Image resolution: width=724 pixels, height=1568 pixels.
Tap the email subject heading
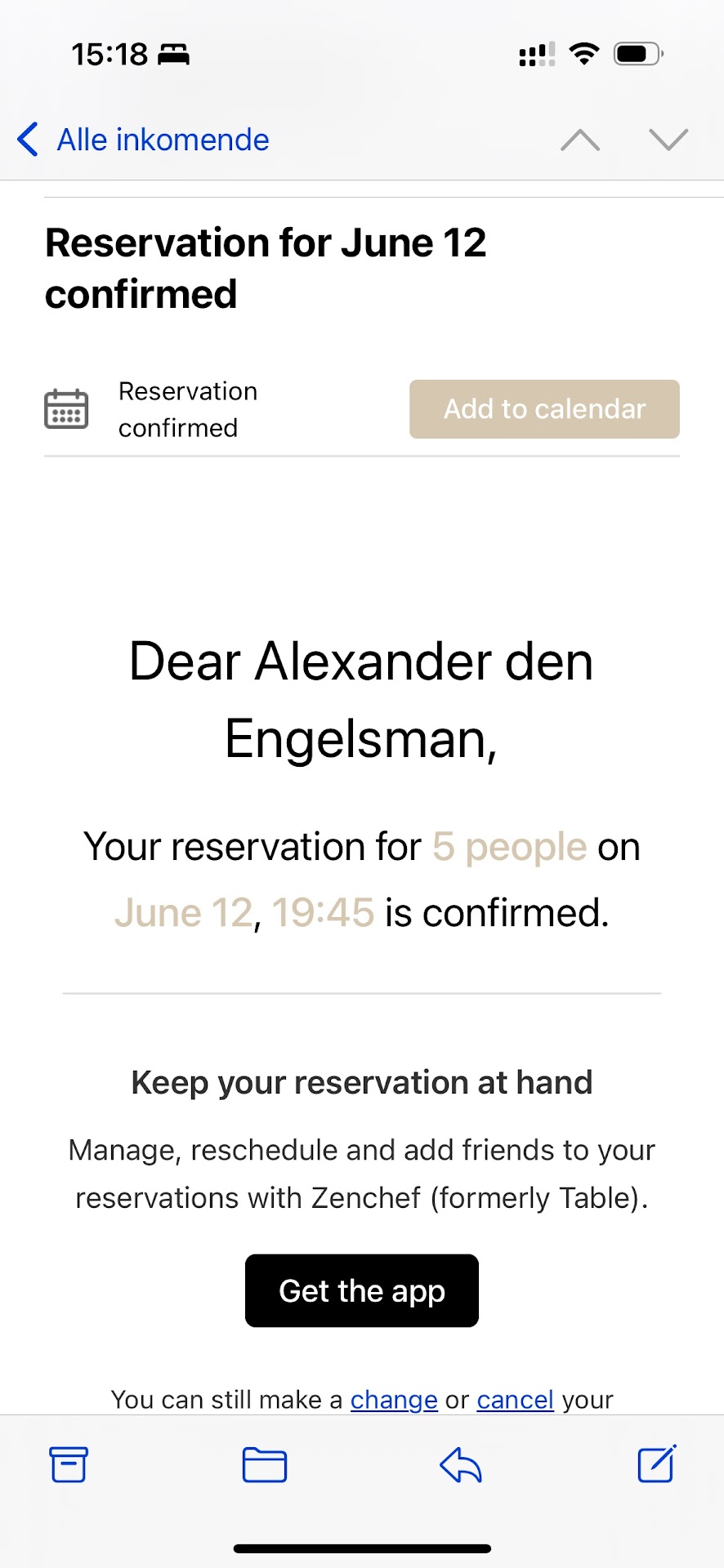click(266, 268)
